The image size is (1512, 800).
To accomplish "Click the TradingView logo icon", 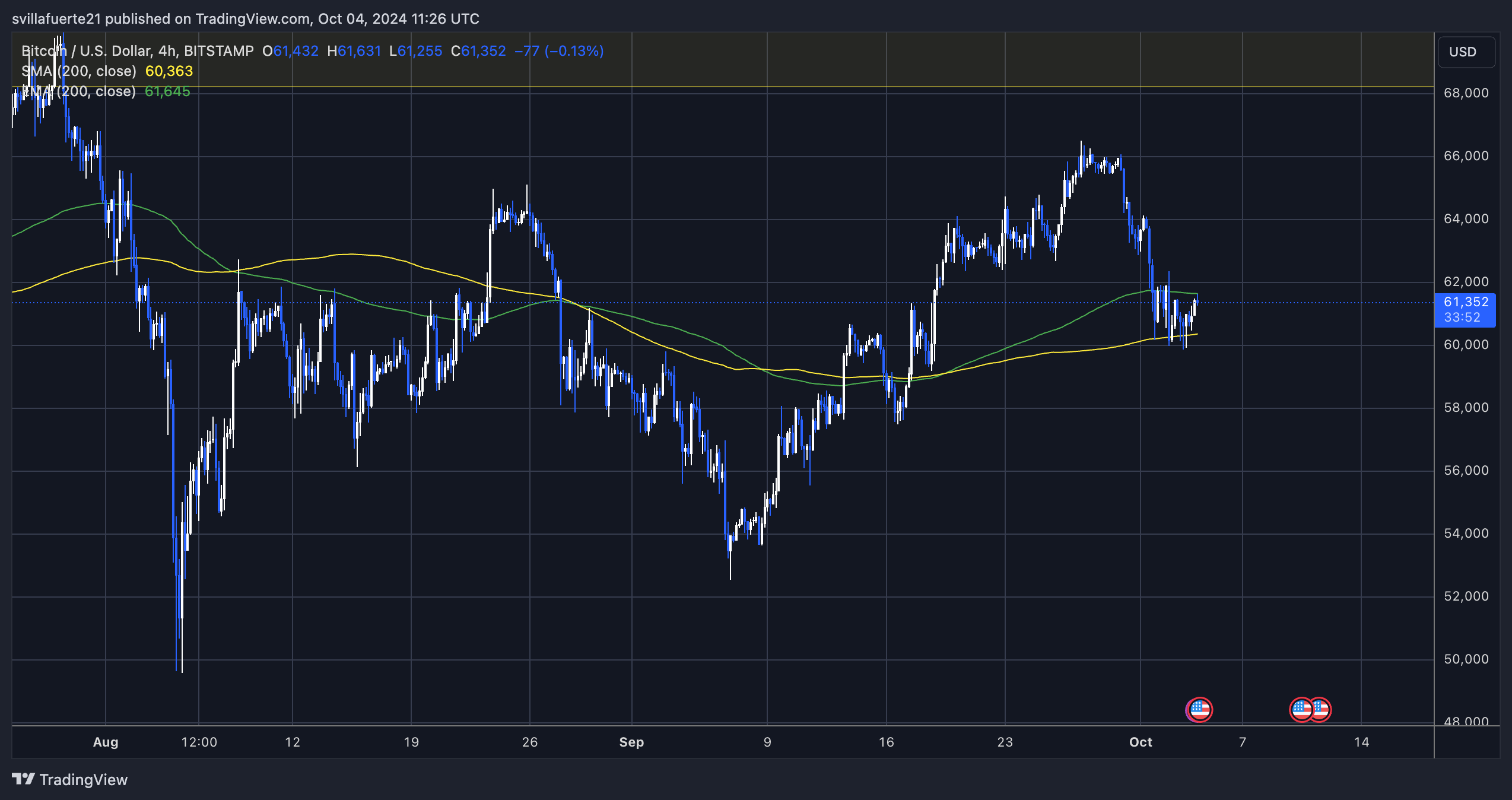I will pos(24,779).
